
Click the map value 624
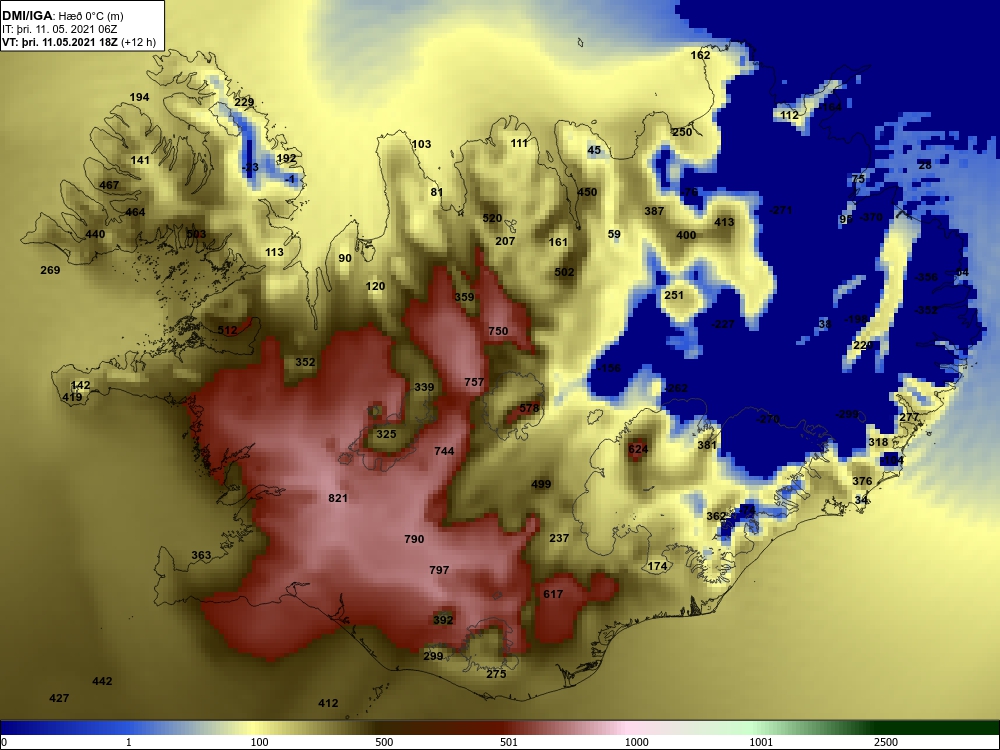point(638,449)
